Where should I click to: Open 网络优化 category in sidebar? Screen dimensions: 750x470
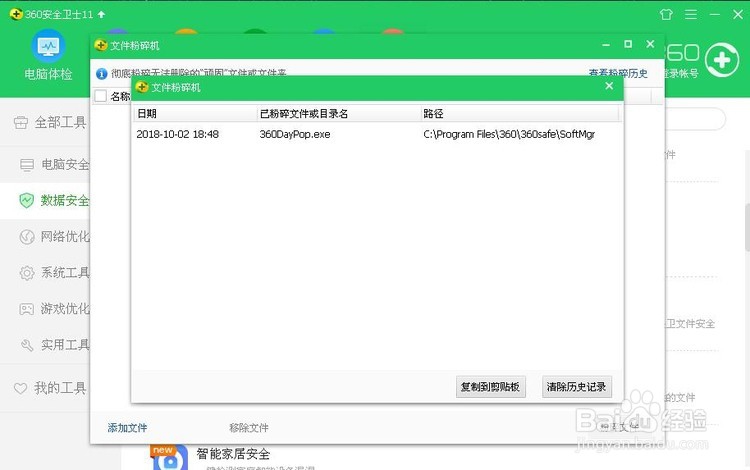click(54, 237)
